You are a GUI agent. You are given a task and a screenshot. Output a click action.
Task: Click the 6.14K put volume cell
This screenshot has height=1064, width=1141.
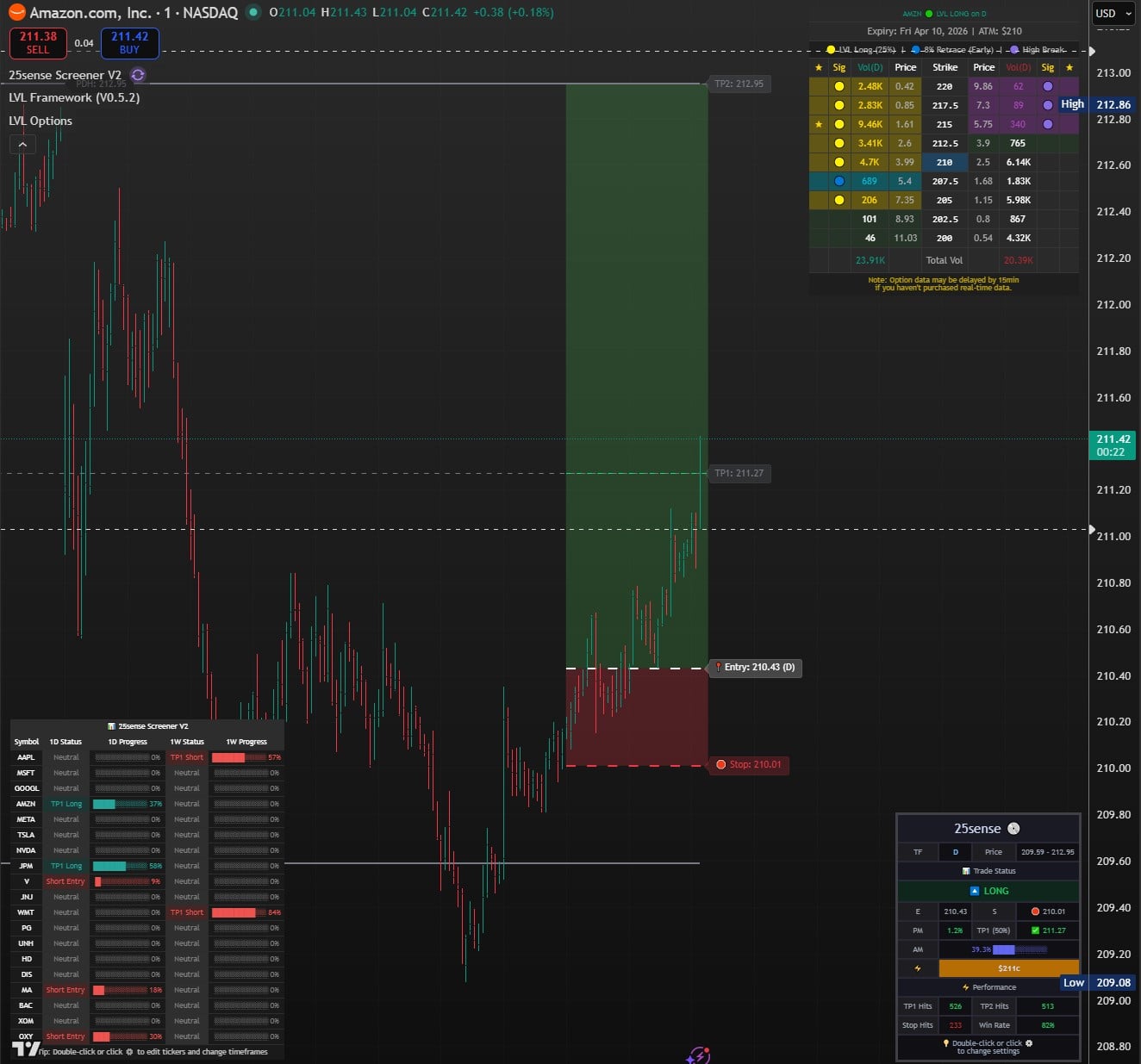click(1019, 162)
